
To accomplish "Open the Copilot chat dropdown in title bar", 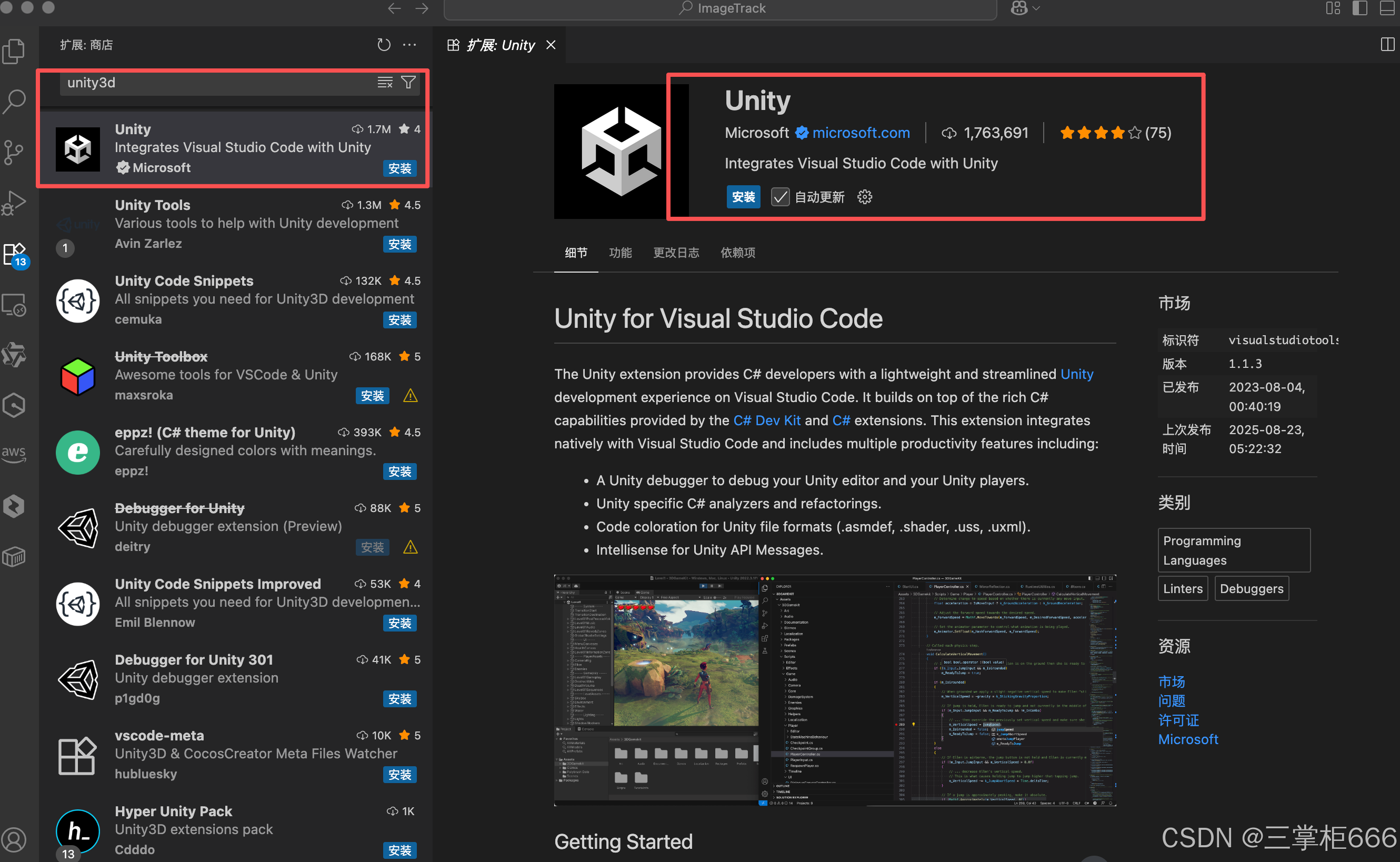I will pyautogui.click(x=1025, y=8).
